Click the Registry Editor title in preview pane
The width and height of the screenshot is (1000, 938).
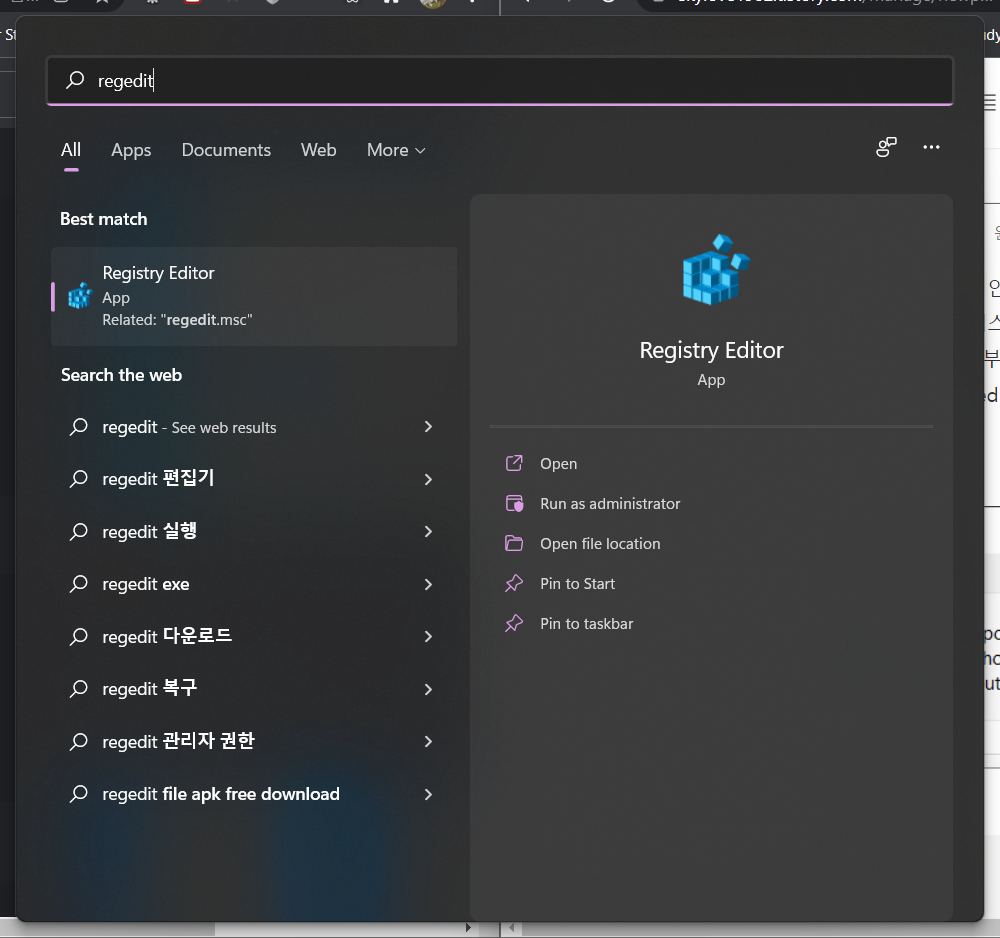(711, 350)
